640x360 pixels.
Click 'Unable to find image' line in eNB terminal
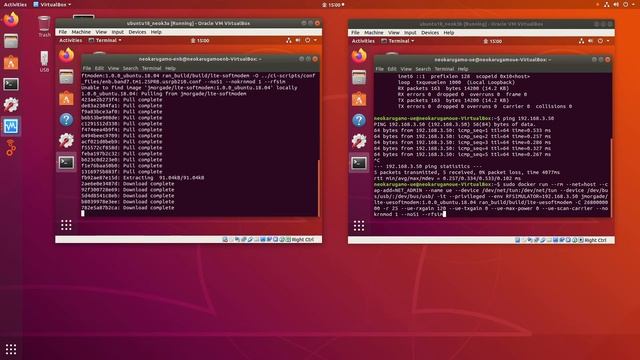point(189,88)
